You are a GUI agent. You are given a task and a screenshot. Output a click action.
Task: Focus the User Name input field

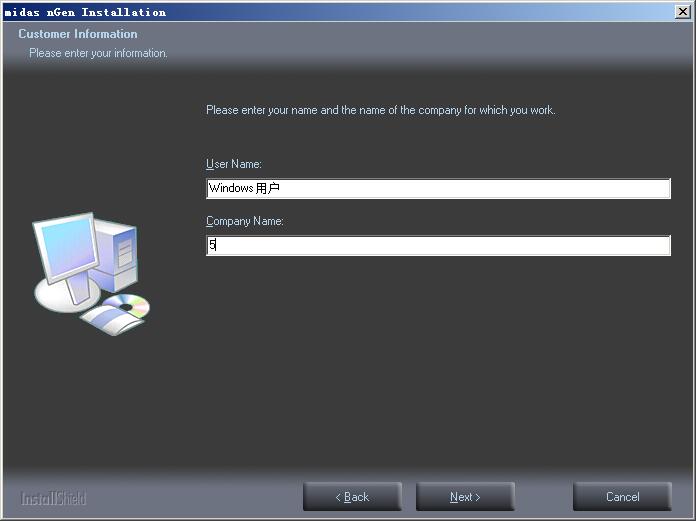click(x=439, y=189)
